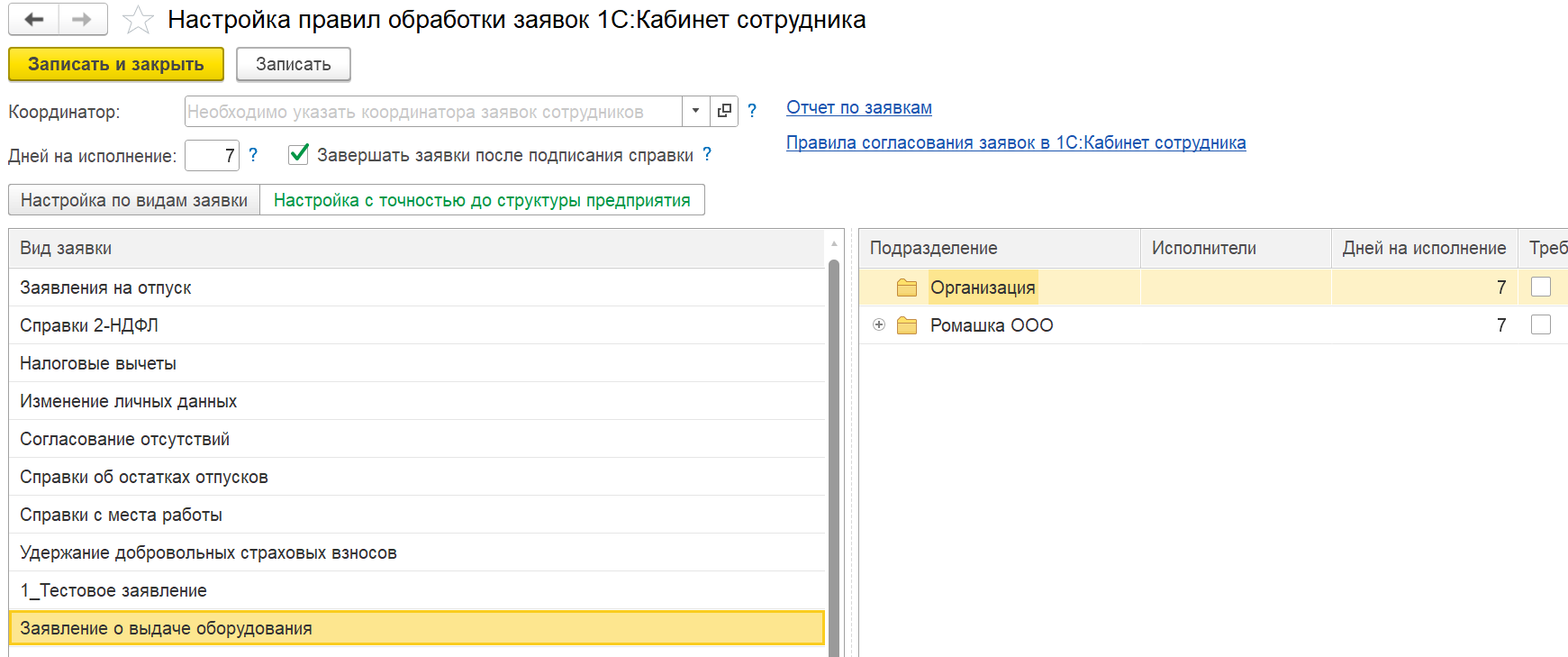Click the request types list vertical scrollbar
Viewport: 1568px width, 657px height.
[834, 451]
